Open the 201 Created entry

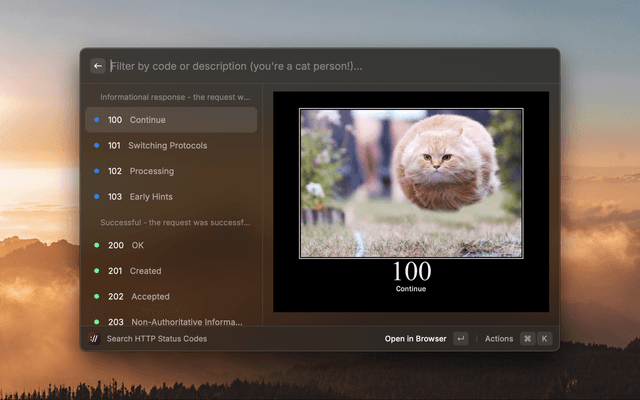point(171,271)
